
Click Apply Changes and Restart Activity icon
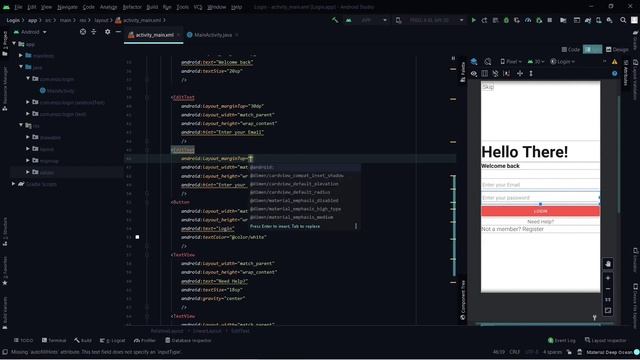tap(484, 20)
